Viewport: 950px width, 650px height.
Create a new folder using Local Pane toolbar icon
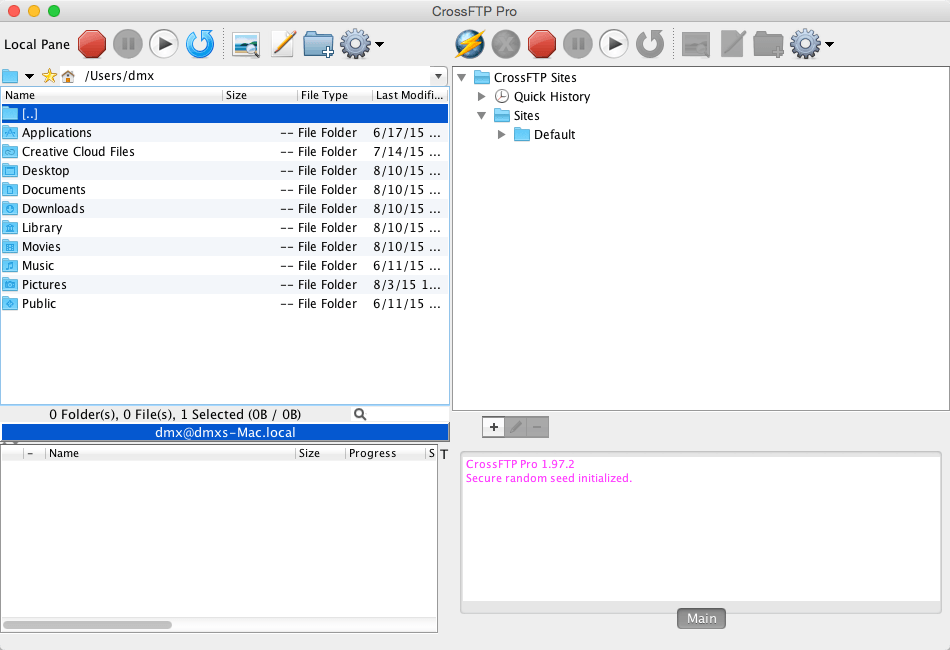(318, 44)
